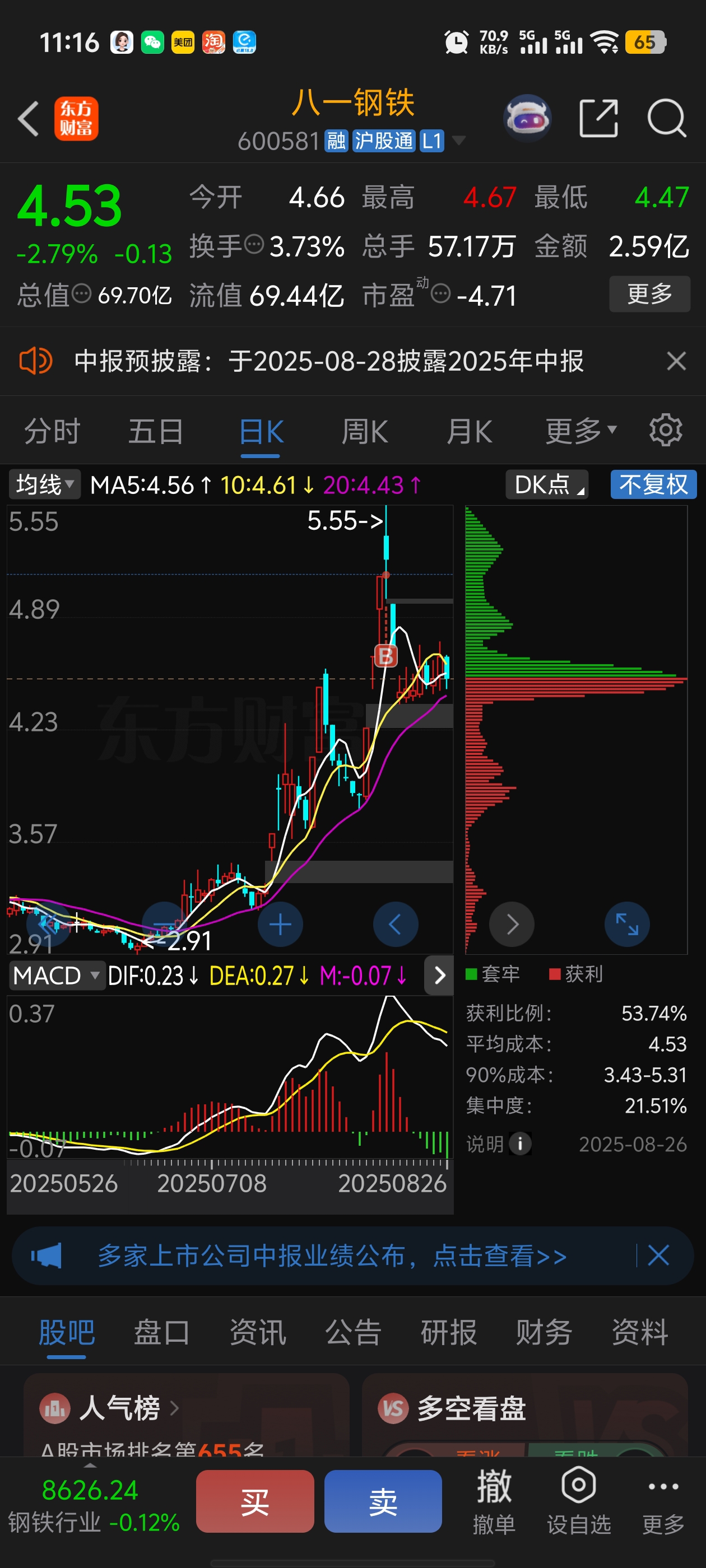Switch to 五日 chart tab
The width and height of the screenshot is (706, 1568).
156,431
